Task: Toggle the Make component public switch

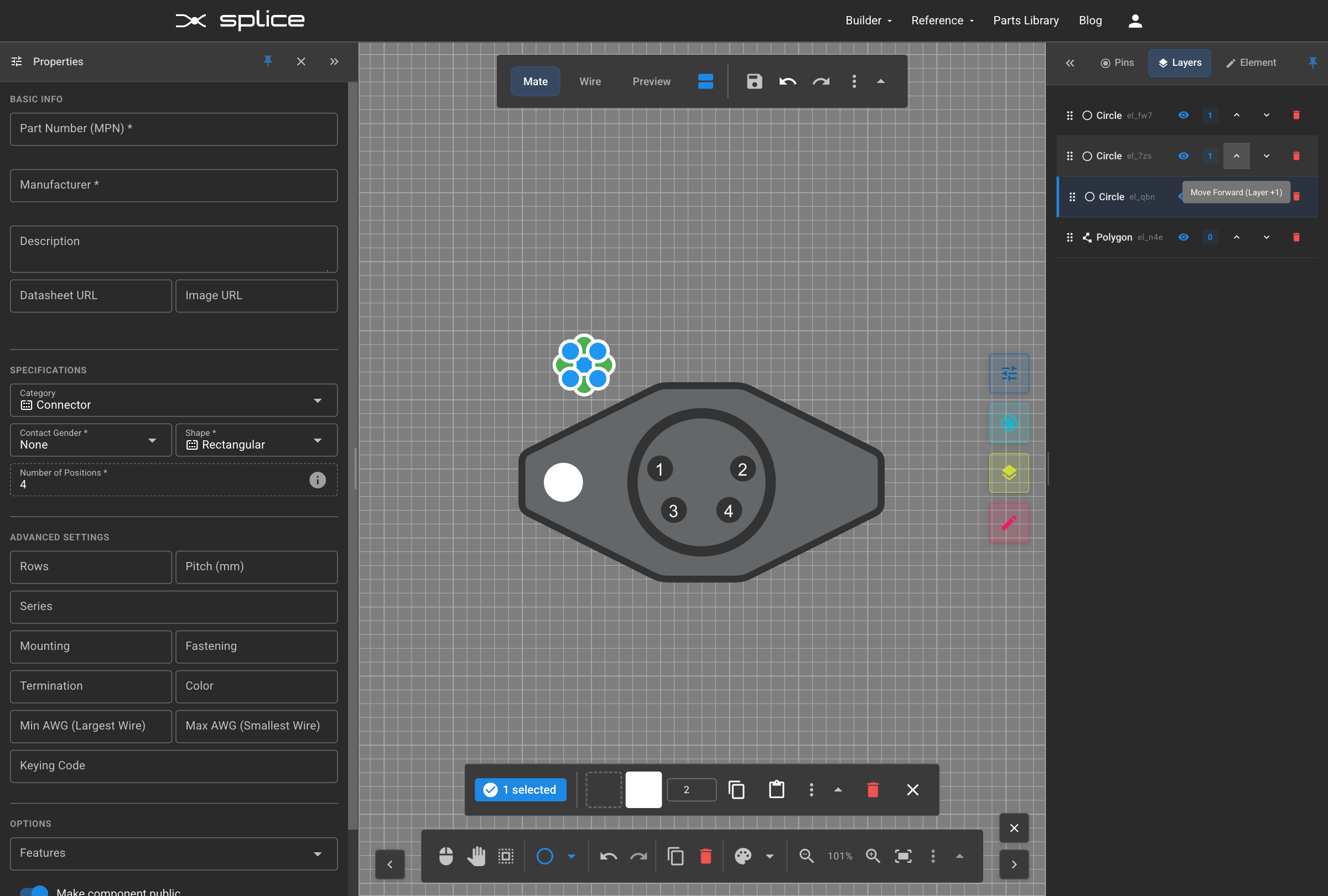Action: point(34,891)
